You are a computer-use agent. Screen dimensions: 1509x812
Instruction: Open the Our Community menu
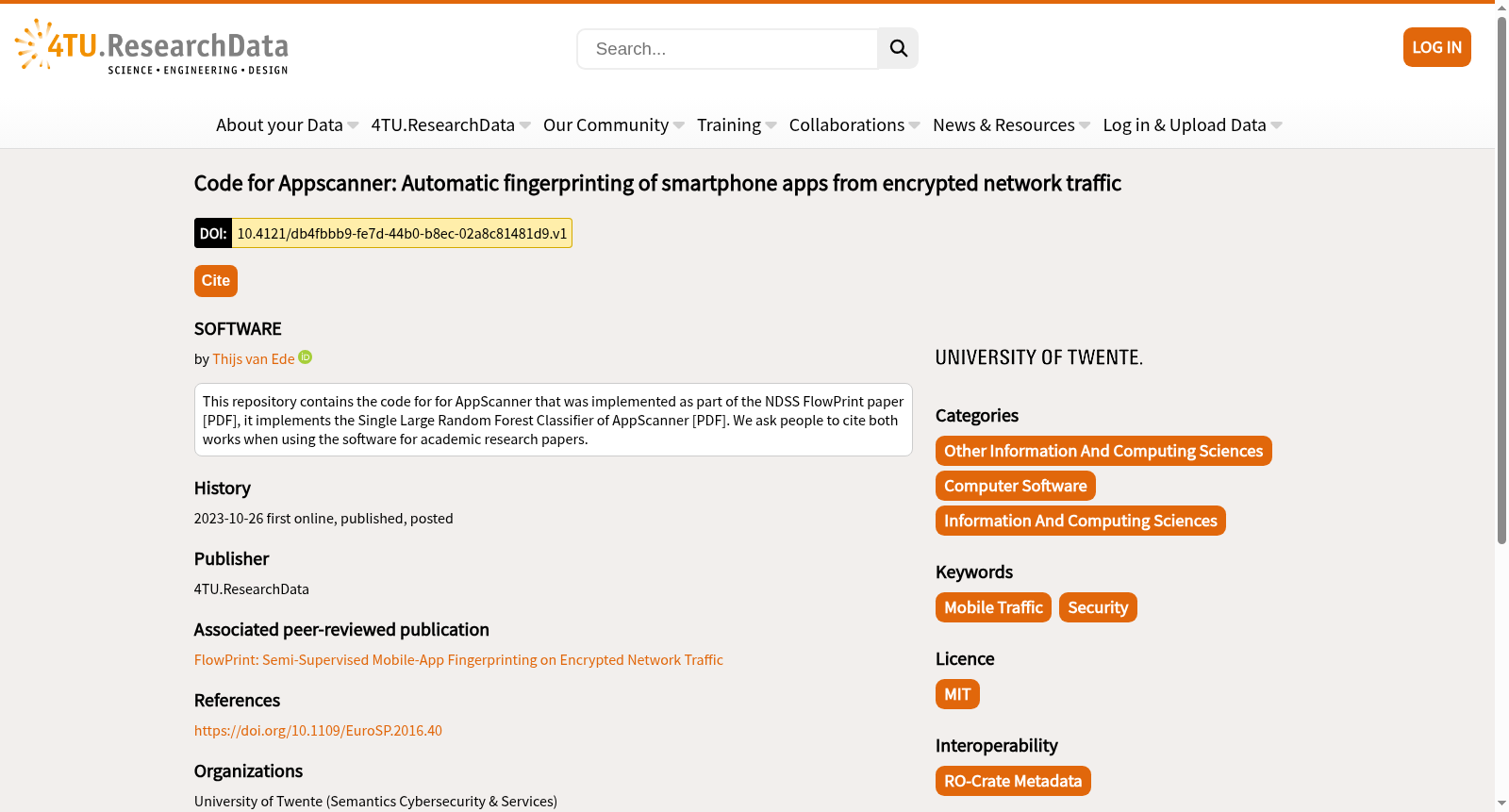click(605, 124)
